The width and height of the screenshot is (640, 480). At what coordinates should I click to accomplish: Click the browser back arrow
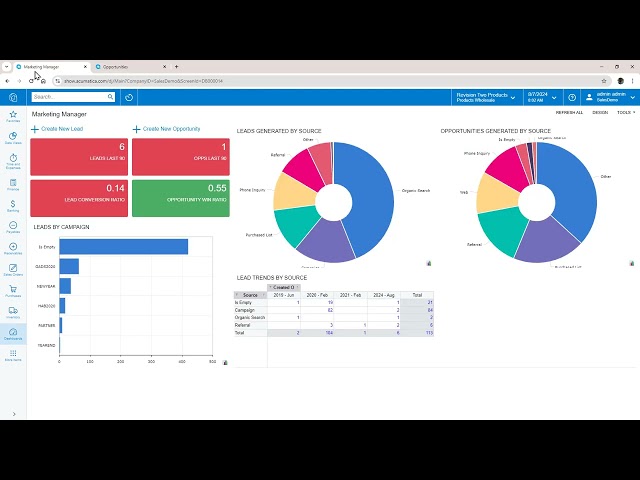[x=7, y=81]
